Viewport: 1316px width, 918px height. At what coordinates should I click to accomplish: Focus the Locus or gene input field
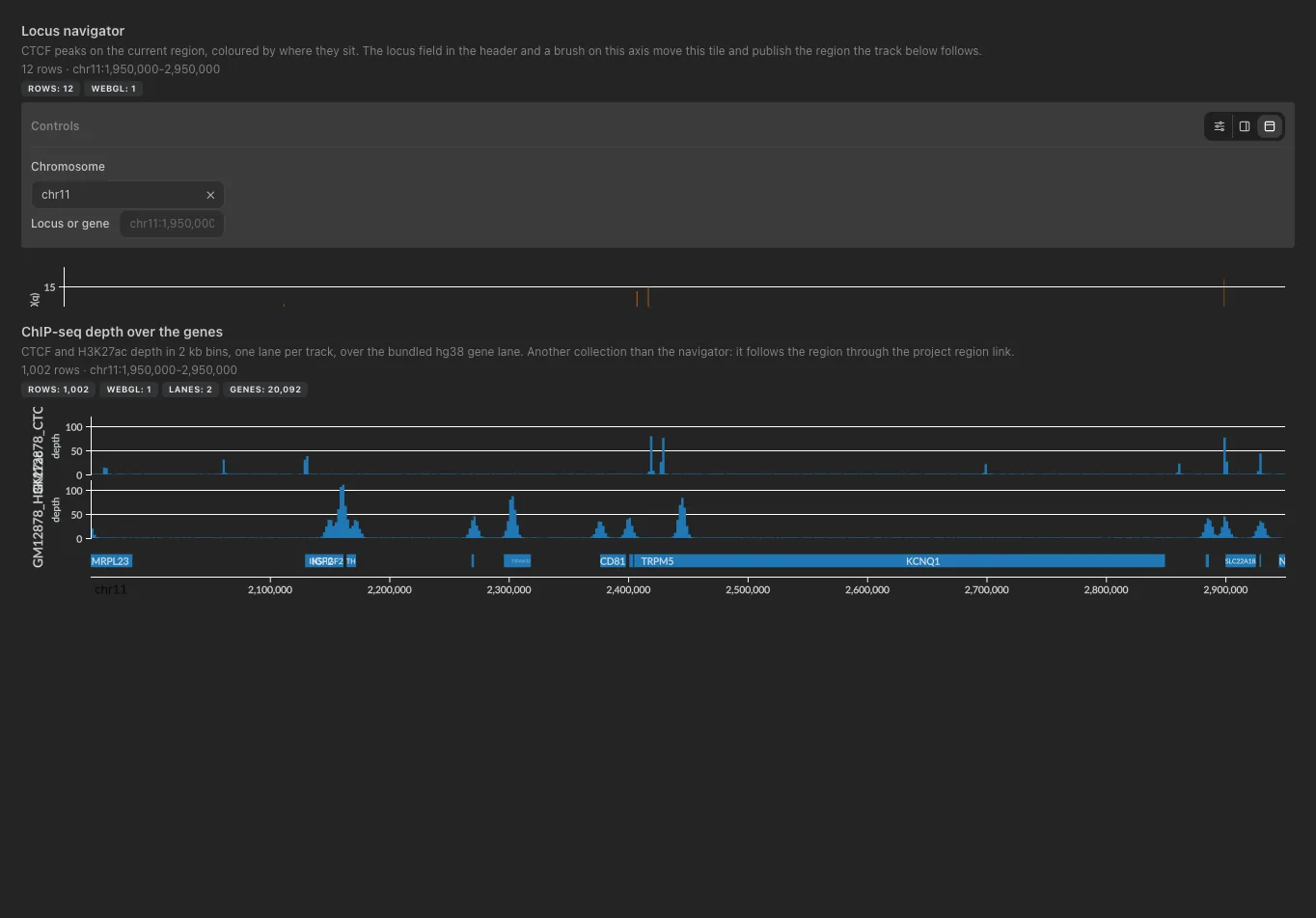click(172, 224)
